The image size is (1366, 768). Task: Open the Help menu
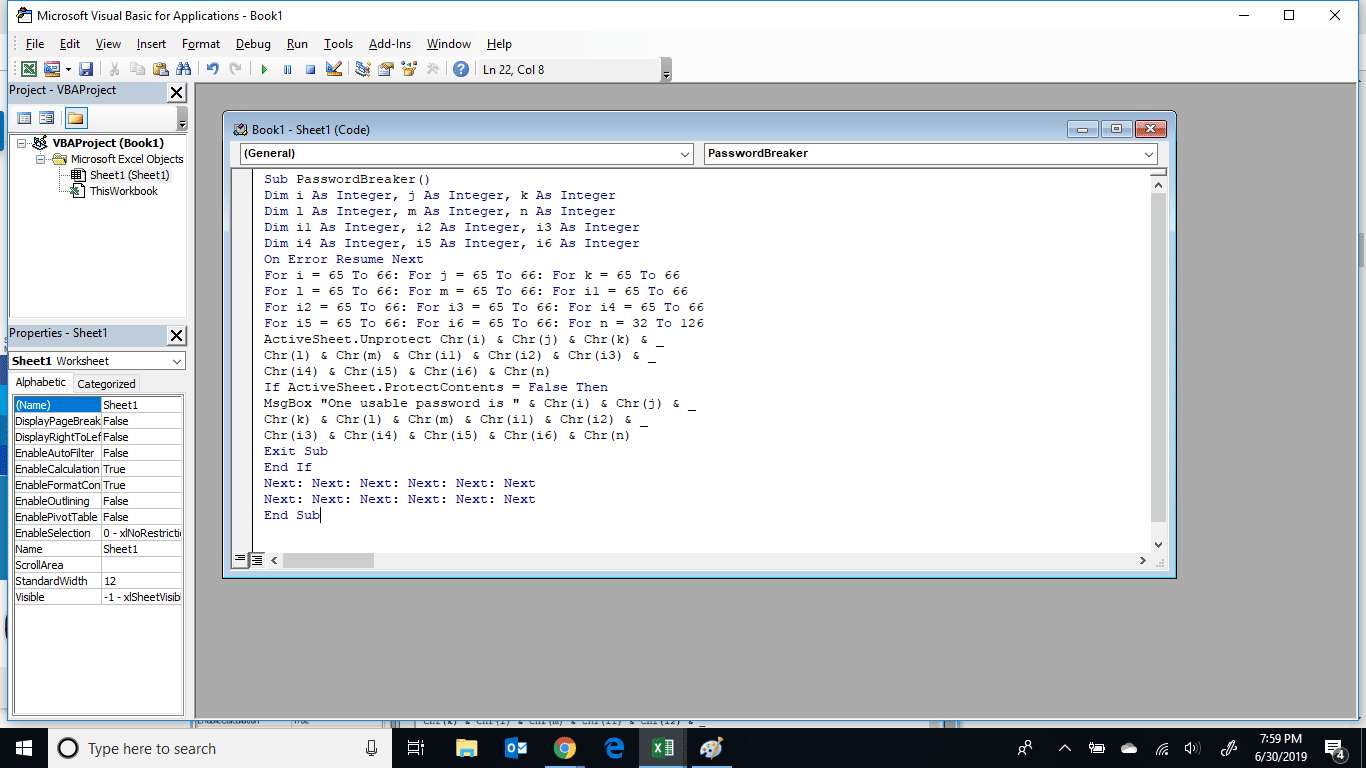click(x=499, y=44)
